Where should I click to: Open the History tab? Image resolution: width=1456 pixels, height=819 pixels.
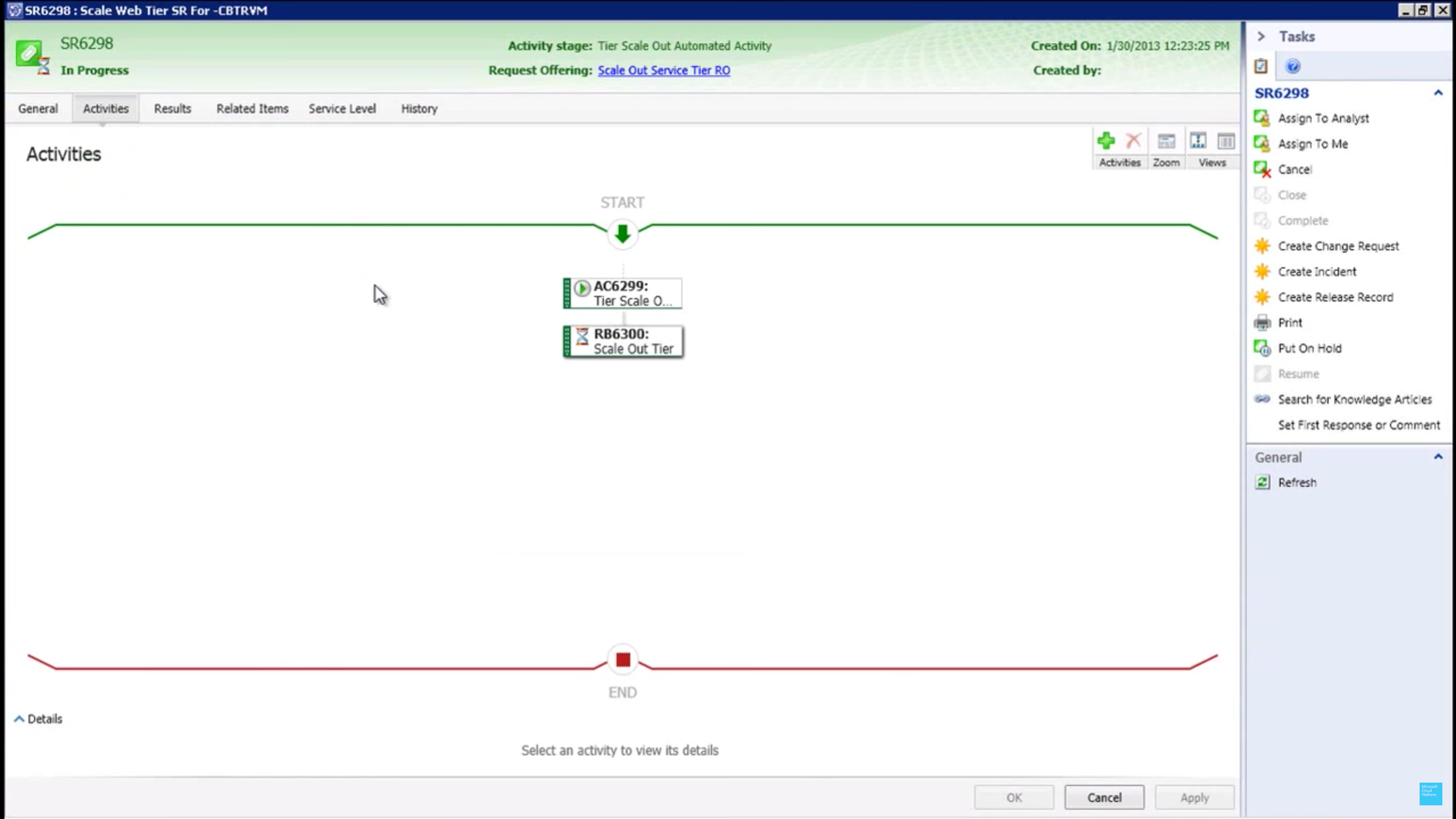pos(419,109)
